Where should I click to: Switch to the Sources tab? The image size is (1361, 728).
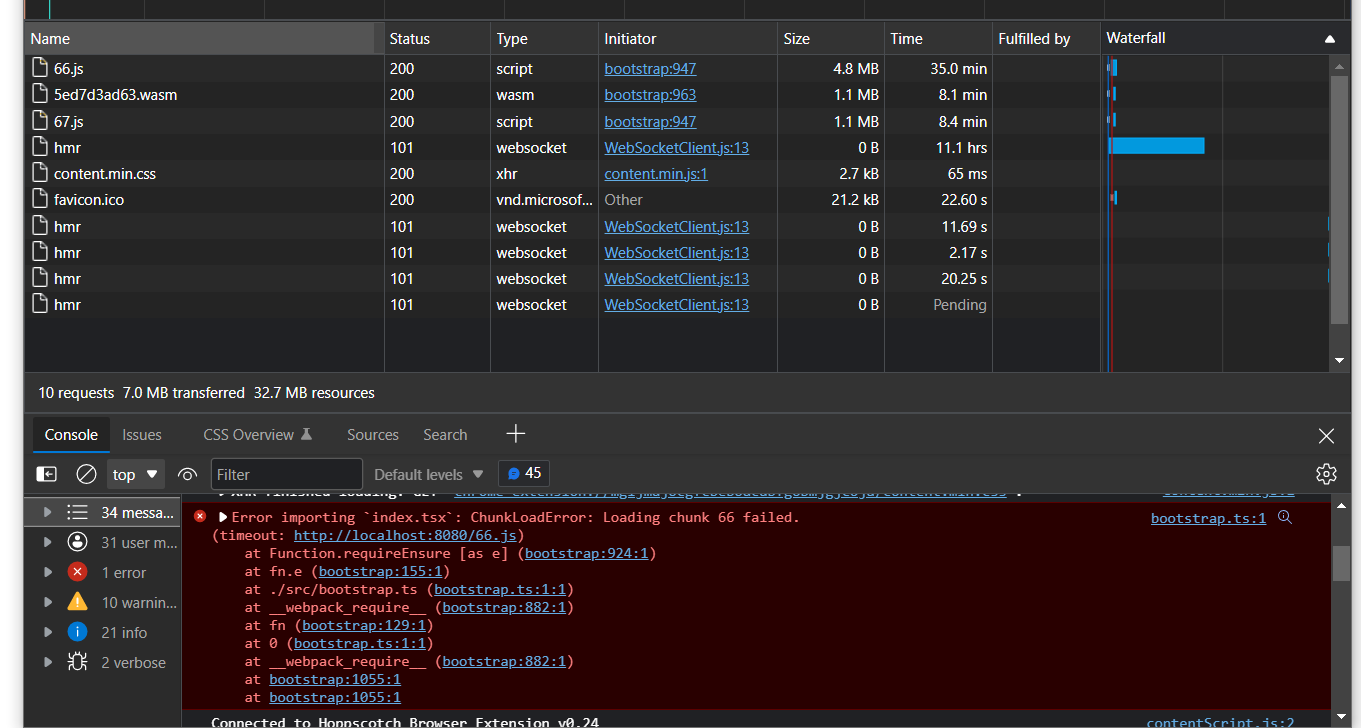372,434
